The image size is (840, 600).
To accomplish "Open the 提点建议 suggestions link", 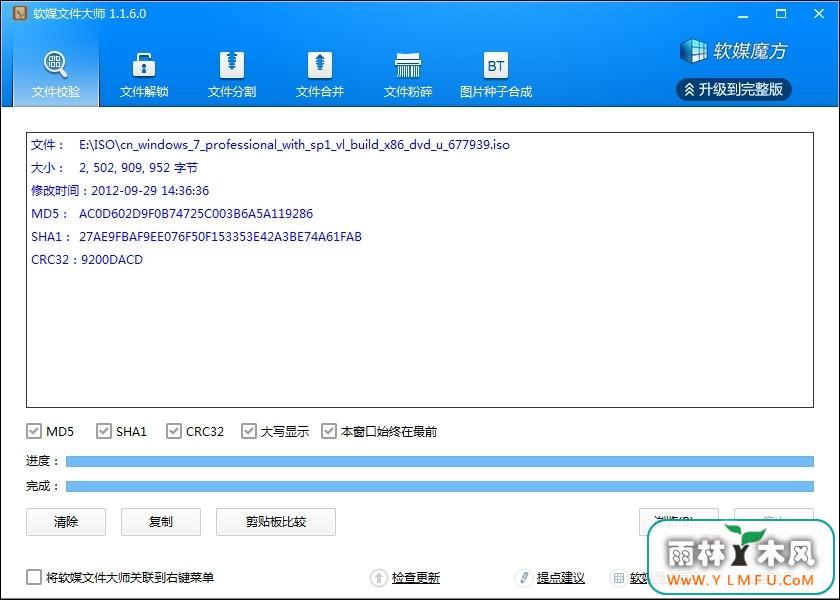I will click(x=560, y=578).
